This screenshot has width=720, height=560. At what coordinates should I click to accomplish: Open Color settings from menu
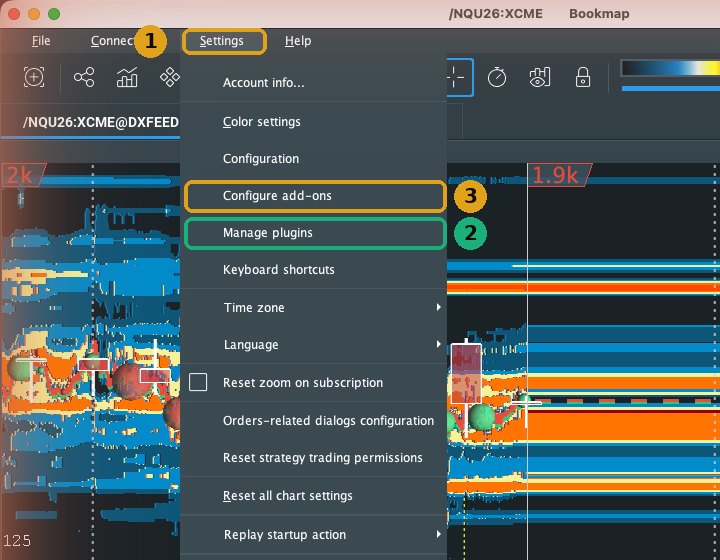pyautogui.click(x=314, y=122)
